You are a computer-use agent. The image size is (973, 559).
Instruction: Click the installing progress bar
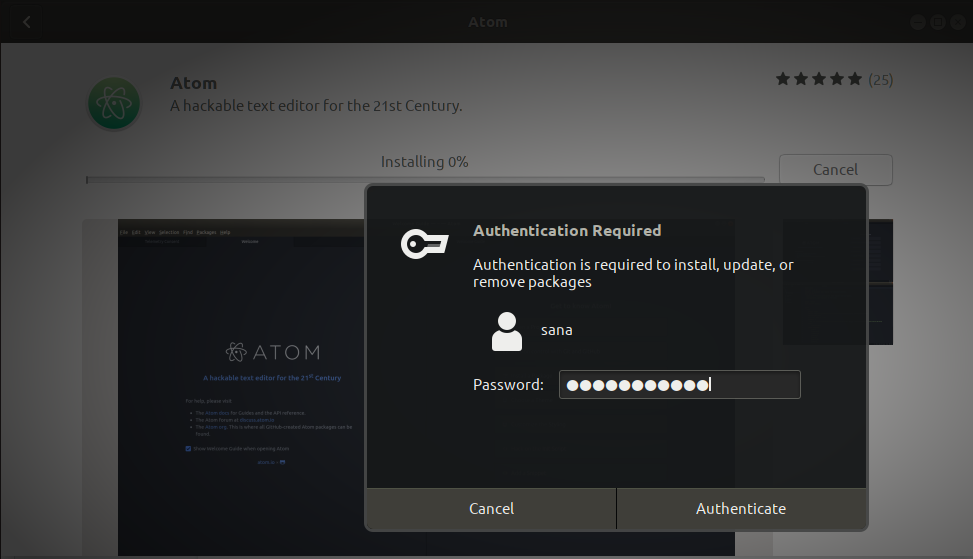pos(425,180)
